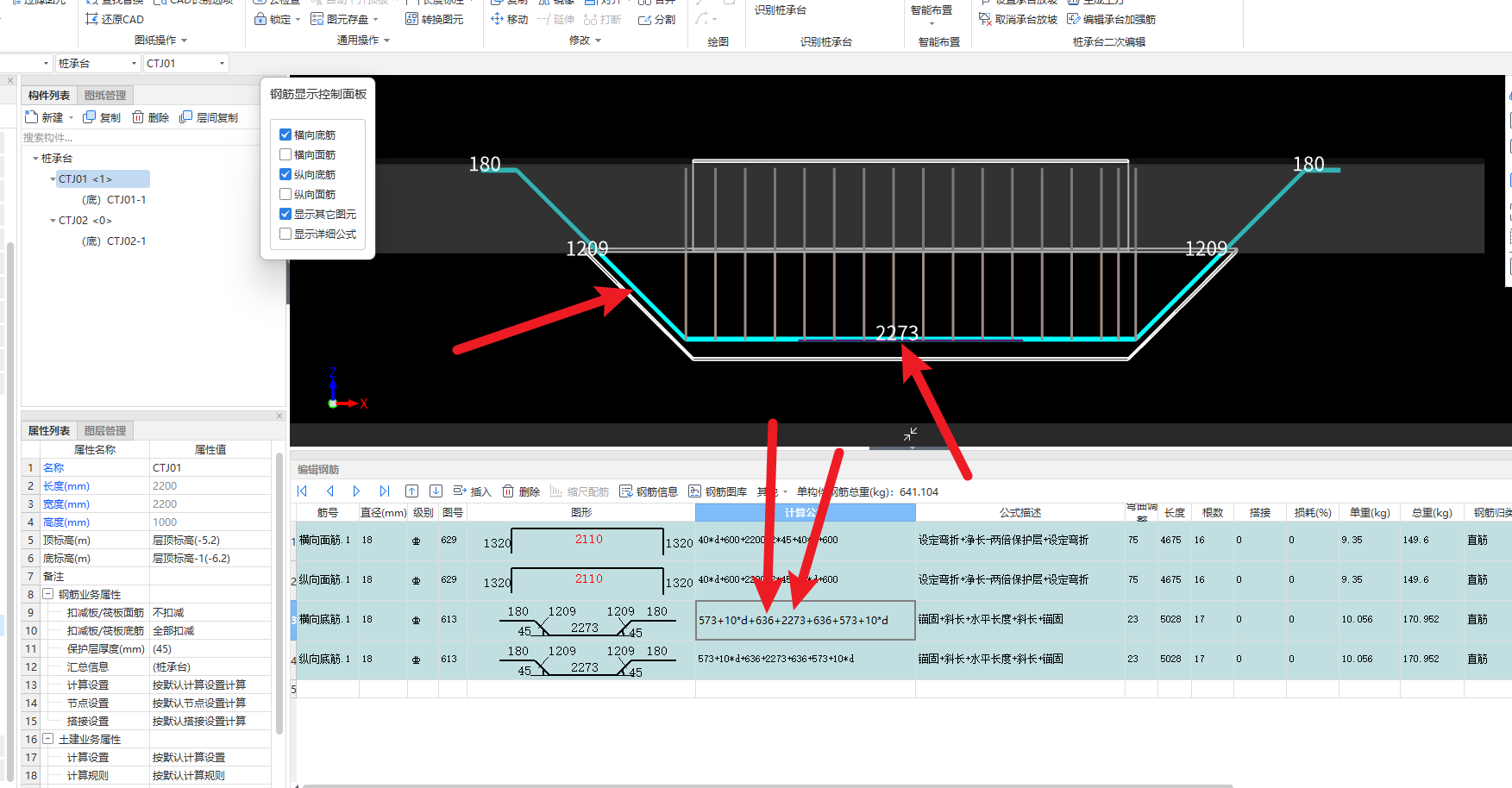Open the 智能布置 dropdown arrow
This screenshot has height=788, width=1512.
pos(932,24)
